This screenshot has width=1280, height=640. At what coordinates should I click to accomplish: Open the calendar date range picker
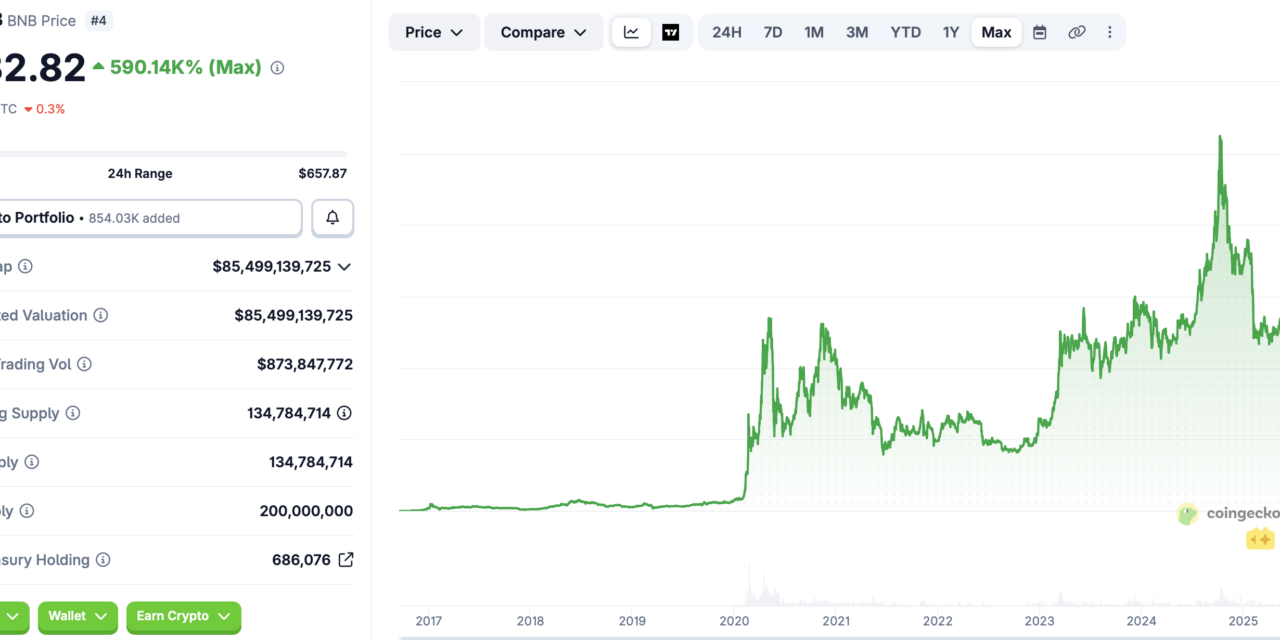click(x=1040, y=32)
